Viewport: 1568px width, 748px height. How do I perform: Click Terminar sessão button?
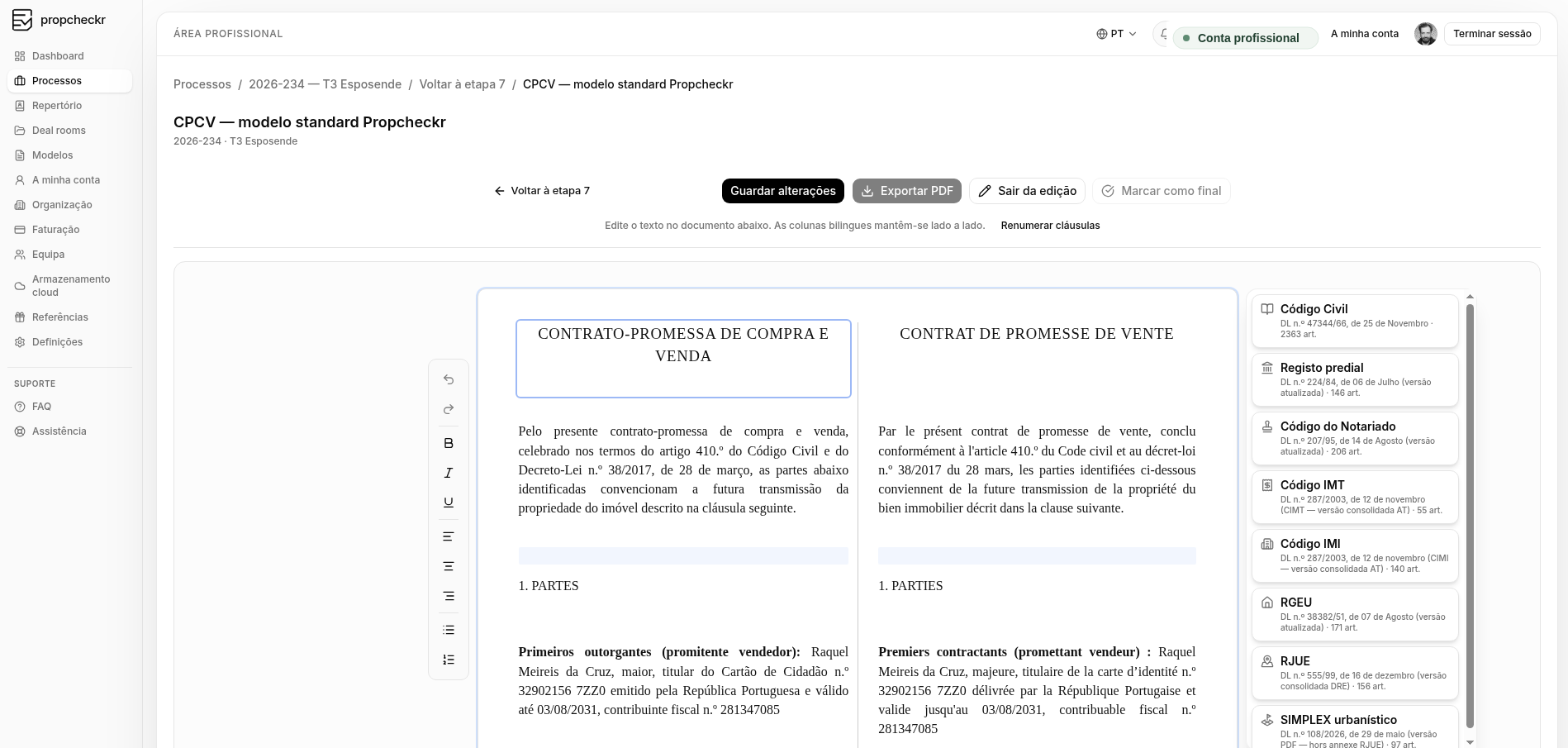click(x=1492, y=34)
